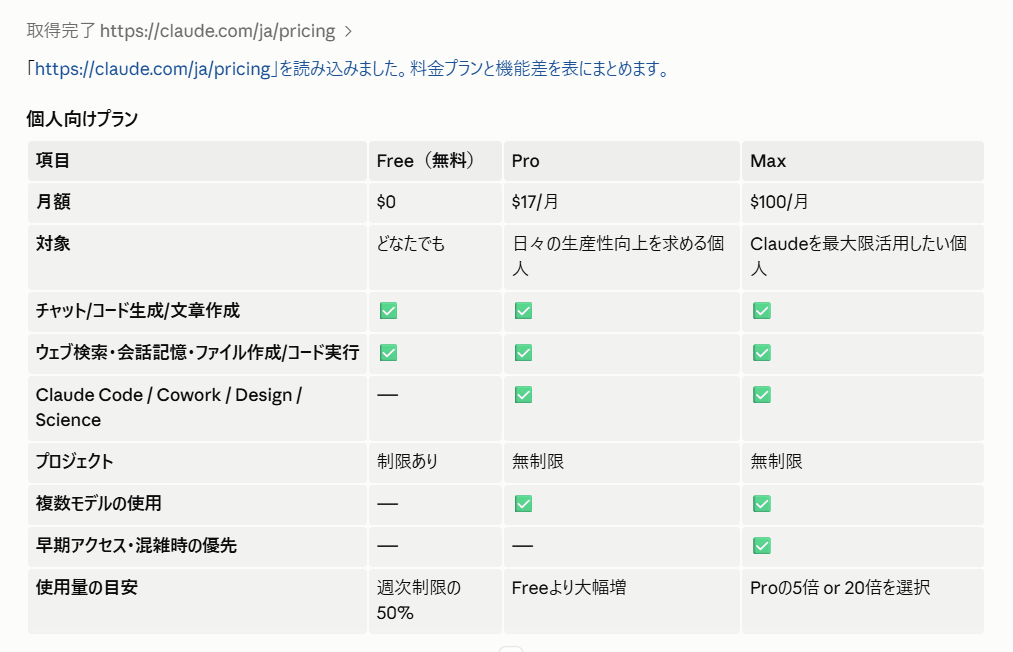Click the Free dash for Claude Code / Cowork

pyautogui.click(x=388, y=395)
